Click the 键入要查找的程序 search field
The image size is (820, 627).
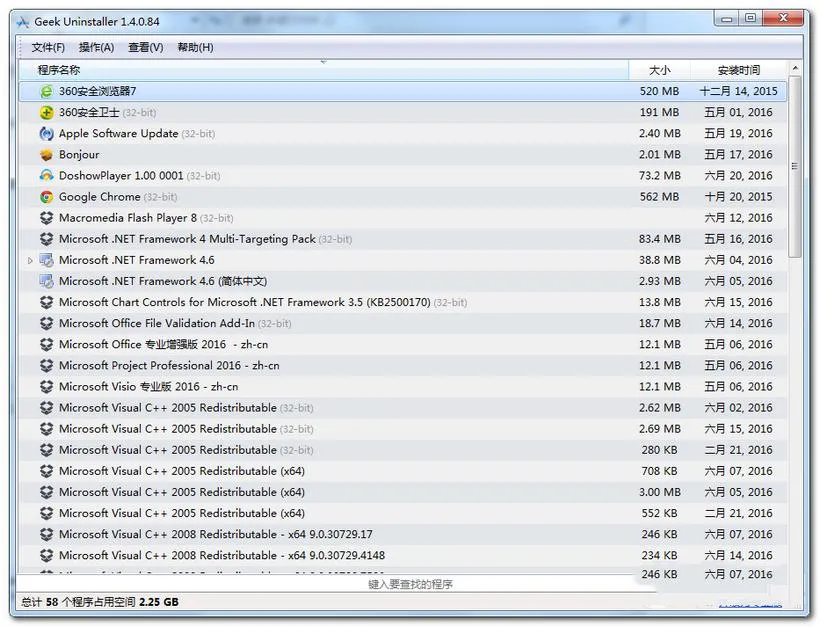click(411, 584)
